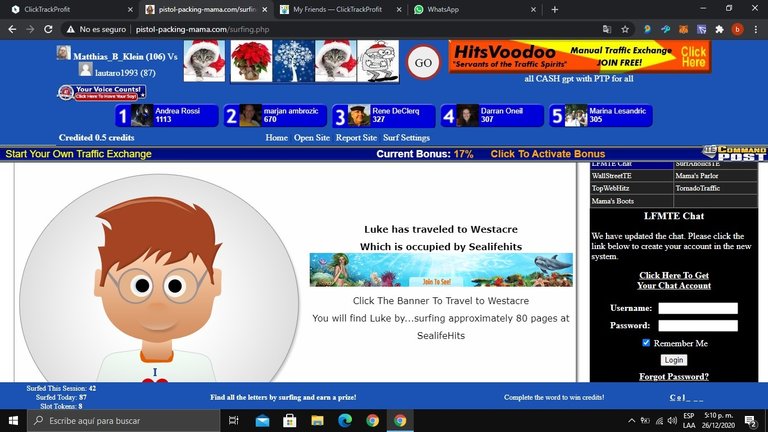Open the Chrome extensions puzzle icon

[719, 29]
